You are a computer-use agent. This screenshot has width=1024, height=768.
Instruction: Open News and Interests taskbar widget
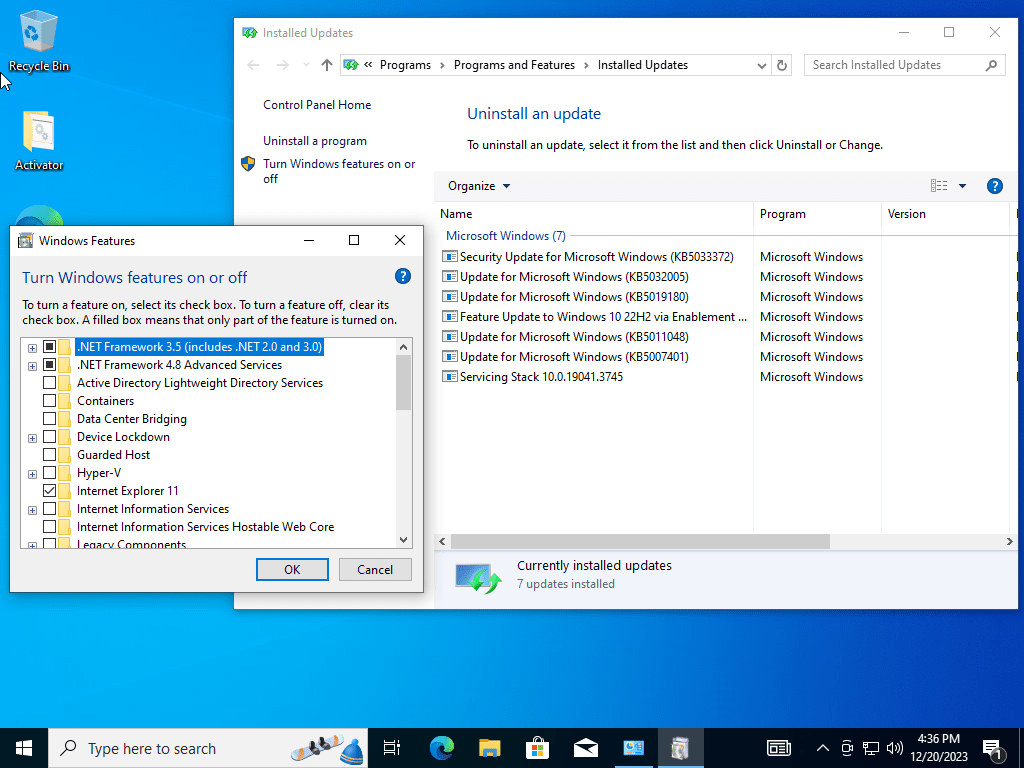778,748
